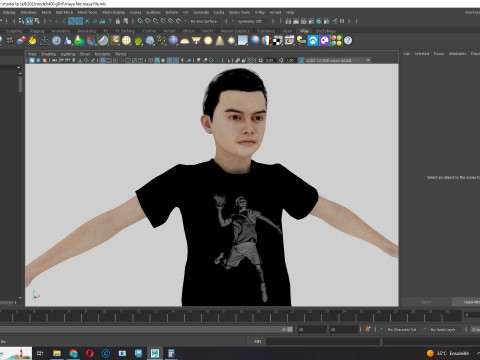Click the light bulb lister shelf icon
480x360 pixels.
tap(301, 41)
